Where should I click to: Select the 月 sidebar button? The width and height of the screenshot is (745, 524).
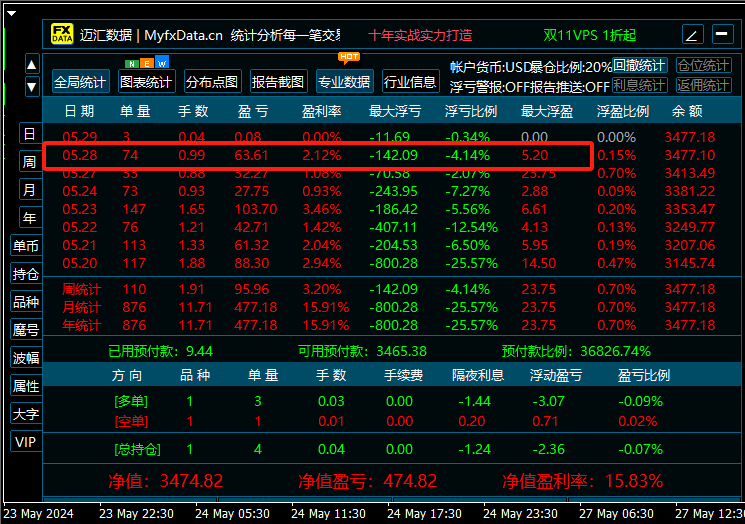pos(30,190)
